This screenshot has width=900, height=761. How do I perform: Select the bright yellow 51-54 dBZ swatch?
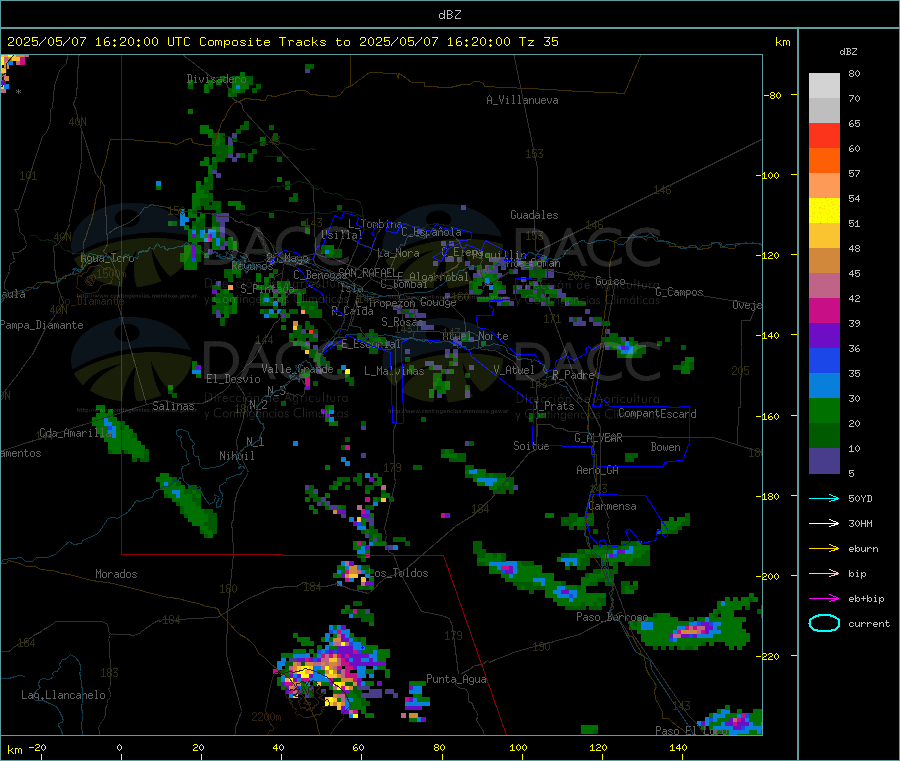tap(824, 211)
